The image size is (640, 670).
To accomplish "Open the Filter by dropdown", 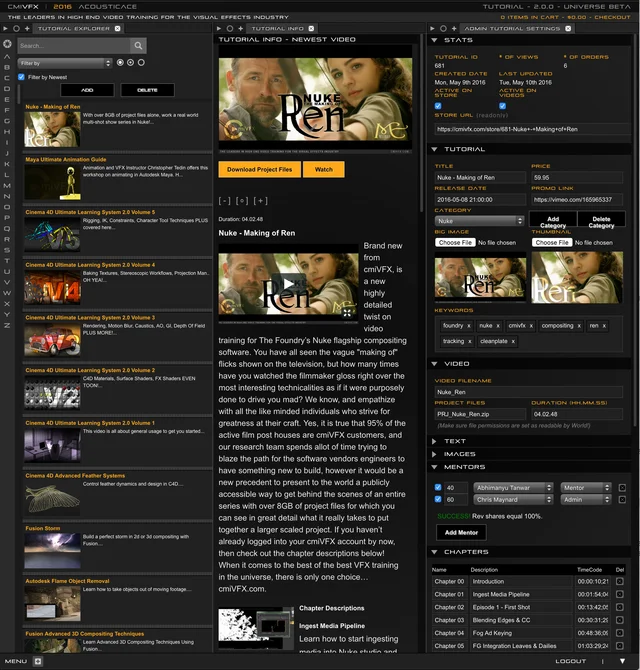I will pos(65,63).
